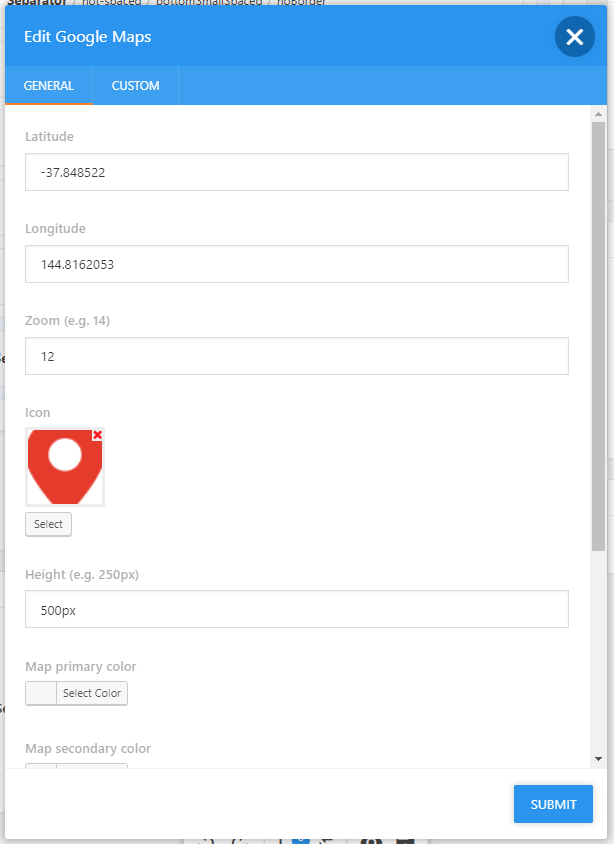Viewport: 614px width, 844px height.
Task: Open the Map primary color swatch
Action: [41, 693]
